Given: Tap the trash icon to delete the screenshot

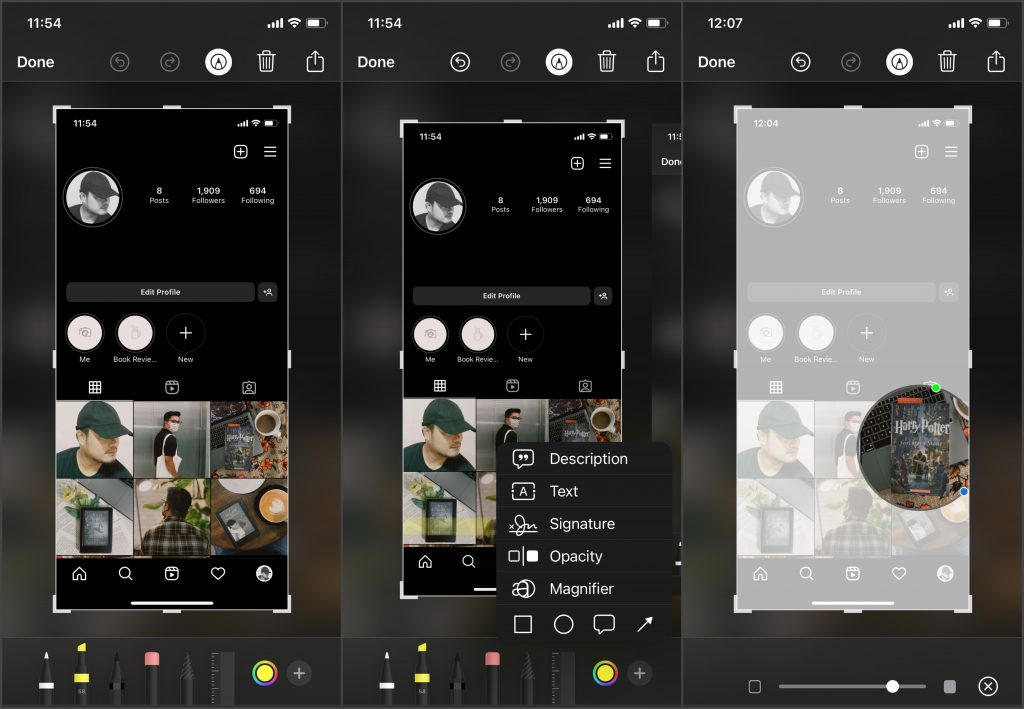Looking at the screenshot, I should tap(266, 61).
